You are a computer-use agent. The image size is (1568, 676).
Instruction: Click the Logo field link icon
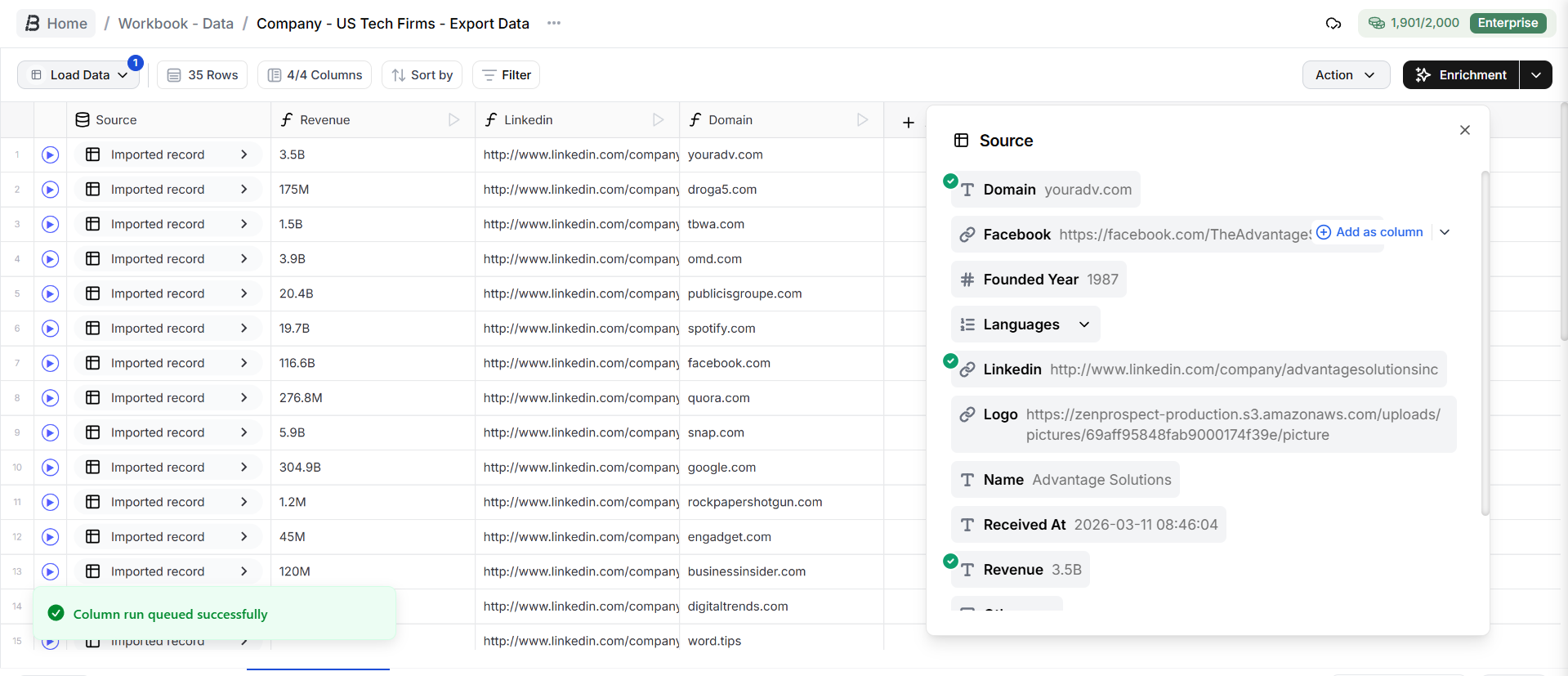click(x=967, y=414)
